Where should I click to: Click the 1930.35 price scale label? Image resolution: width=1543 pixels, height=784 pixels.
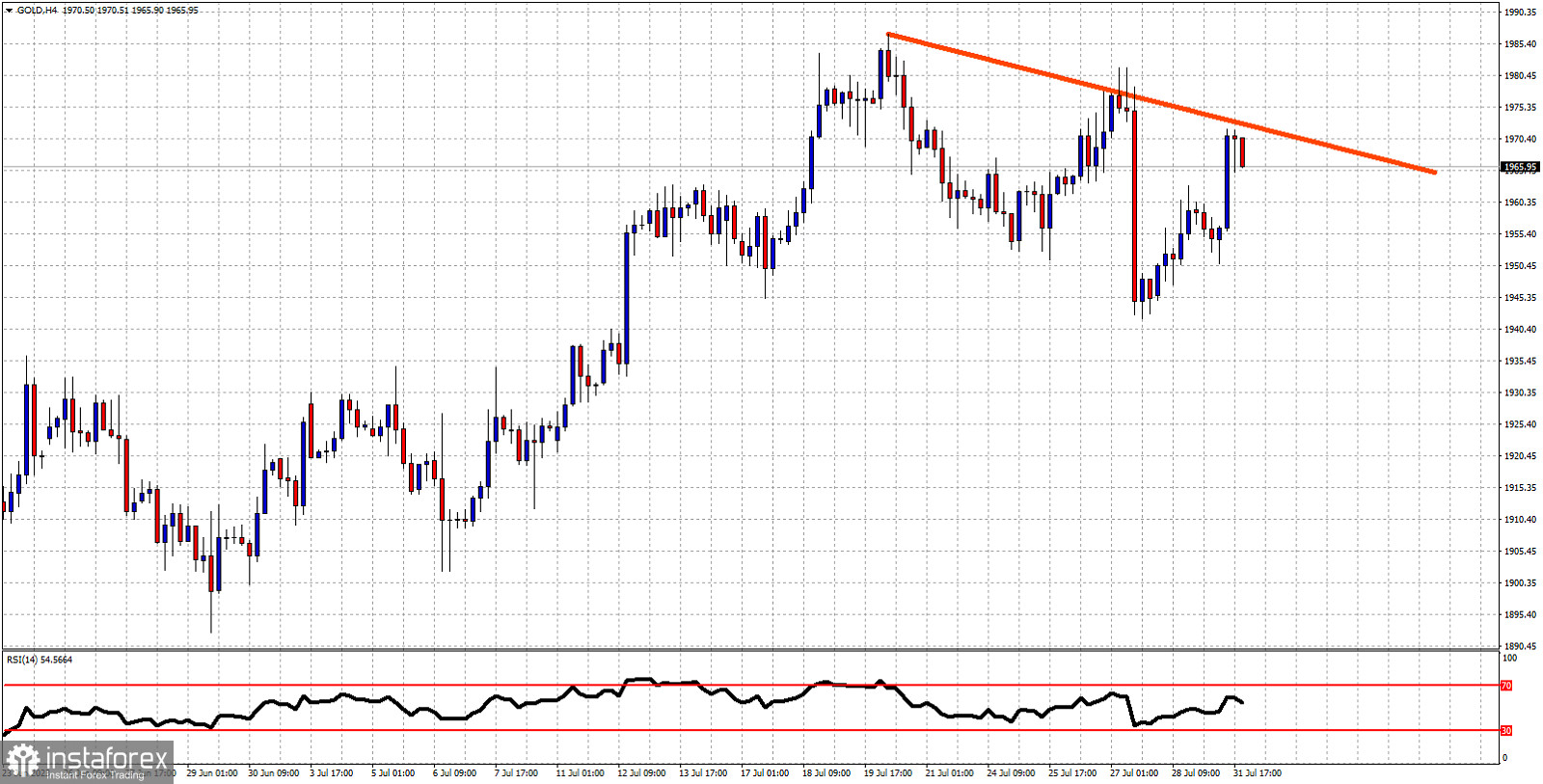1521,393
